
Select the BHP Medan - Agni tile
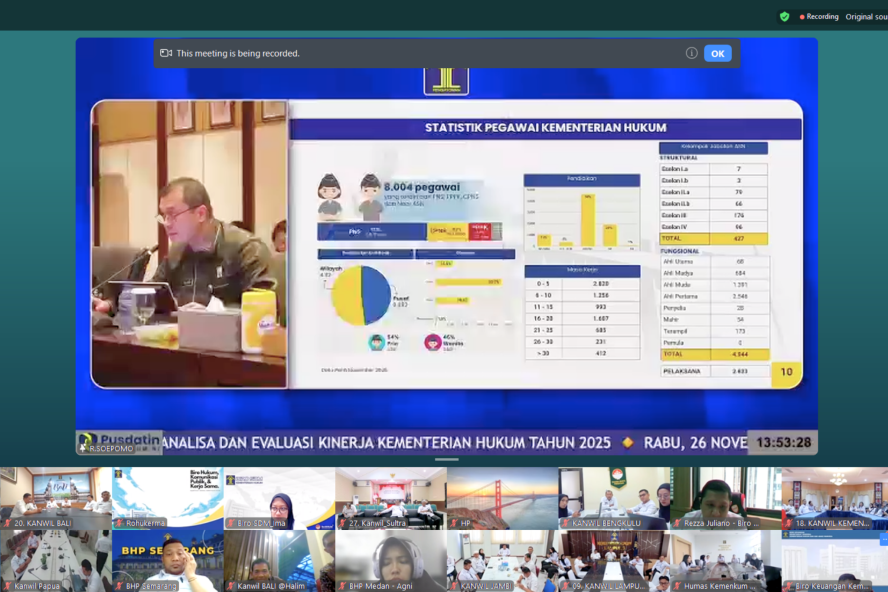click(390, 560)
